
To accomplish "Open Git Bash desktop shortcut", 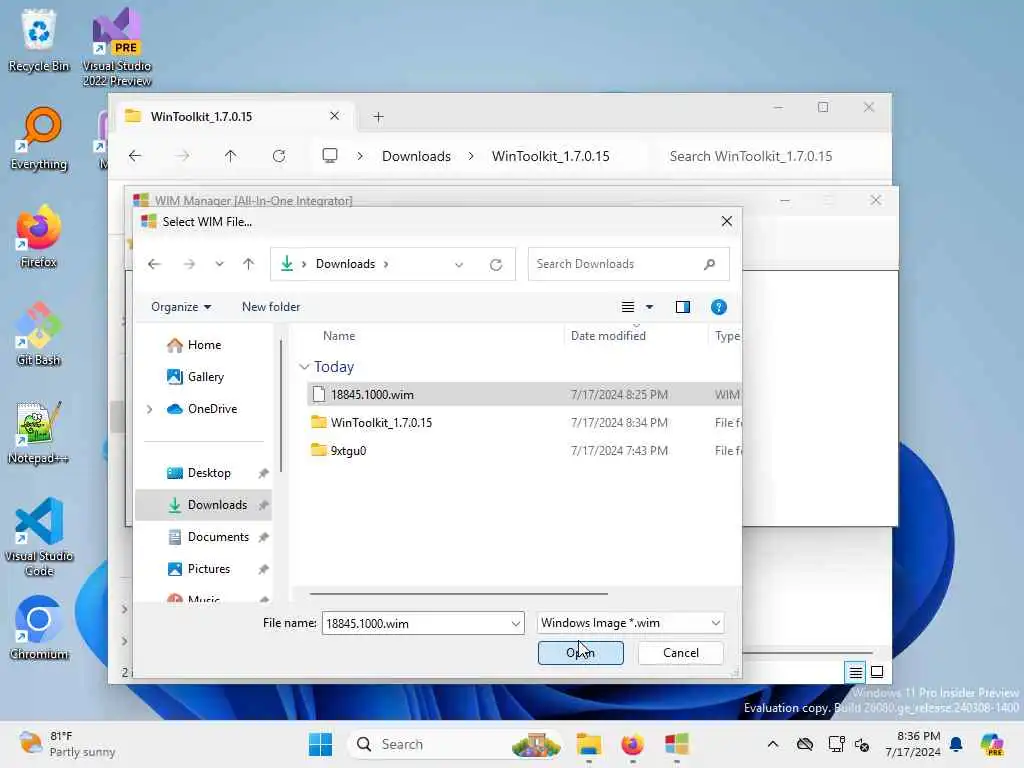I will click(39, 334).
